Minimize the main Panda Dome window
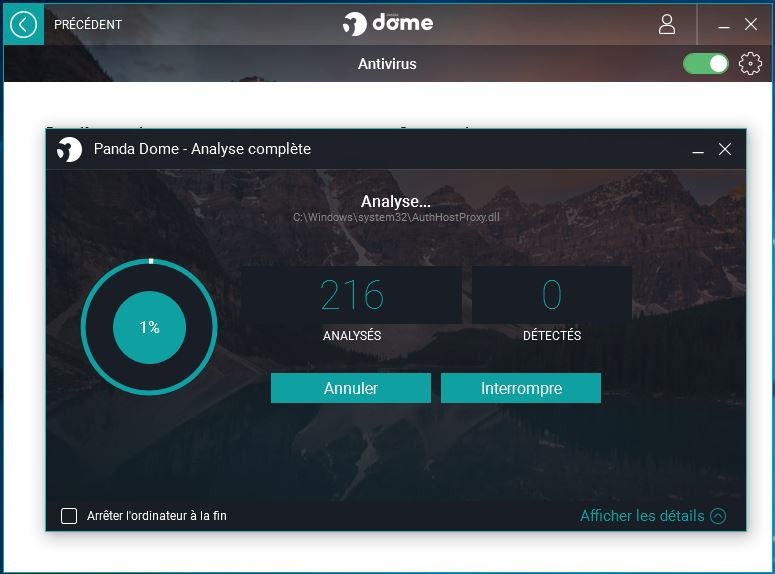The image size is (775, 574). click(724, 25)
